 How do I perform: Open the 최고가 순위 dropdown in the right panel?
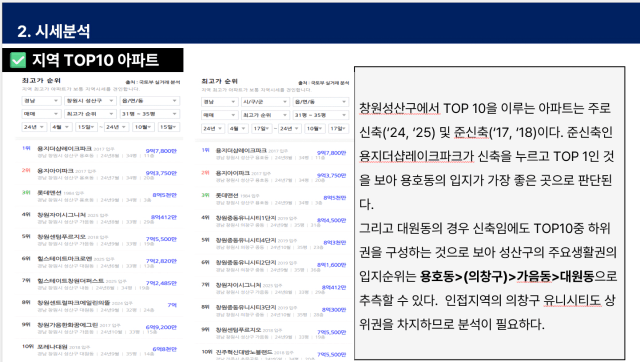tap(265, 115)
